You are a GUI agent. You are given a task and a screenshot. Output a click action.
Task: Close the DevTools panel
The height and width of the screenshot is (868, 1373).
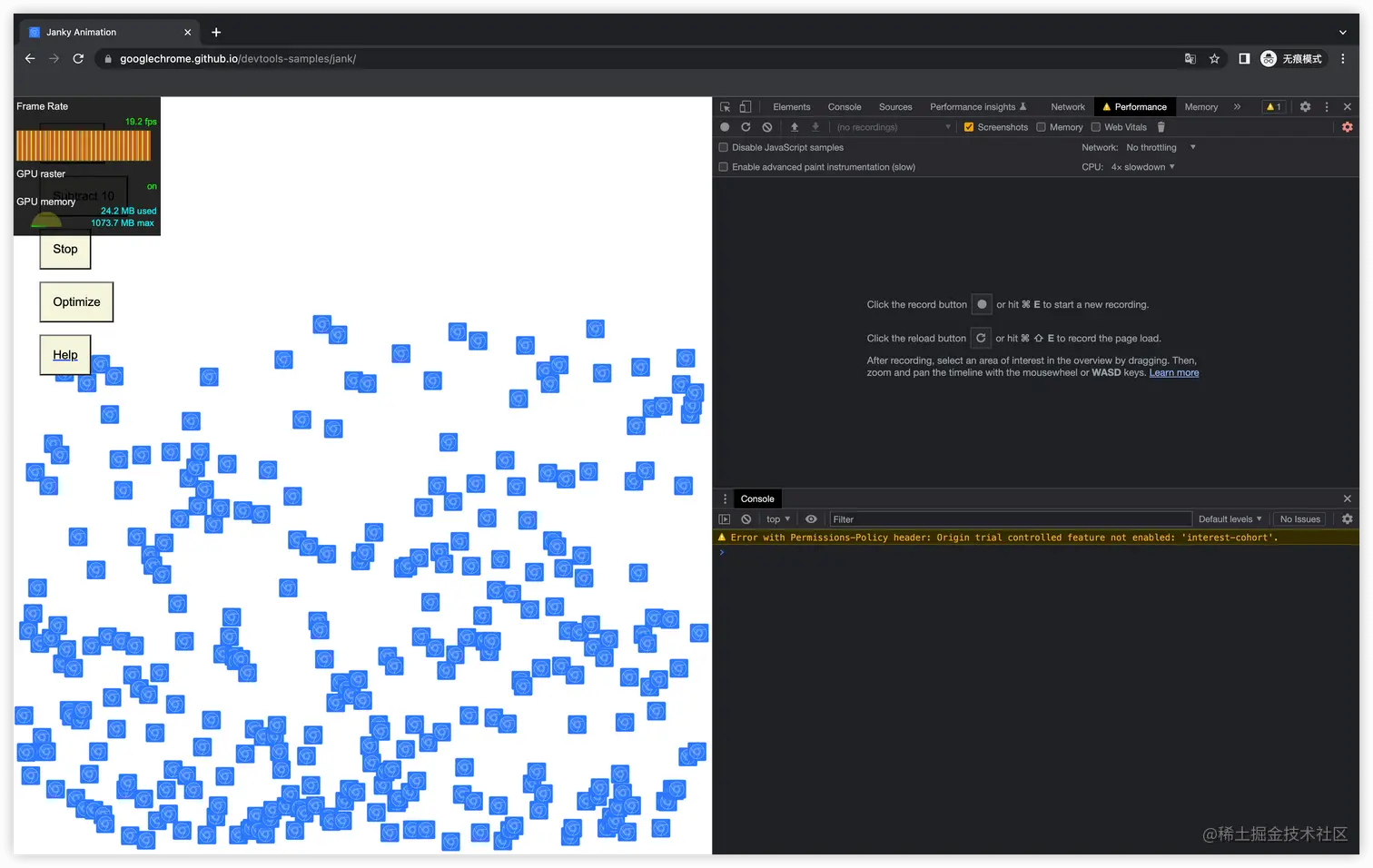[1348, 107]
